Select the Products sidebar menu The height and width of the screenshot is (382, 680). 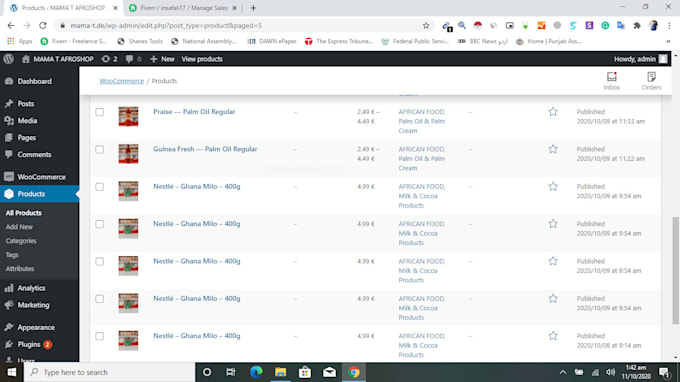[39, 194]
